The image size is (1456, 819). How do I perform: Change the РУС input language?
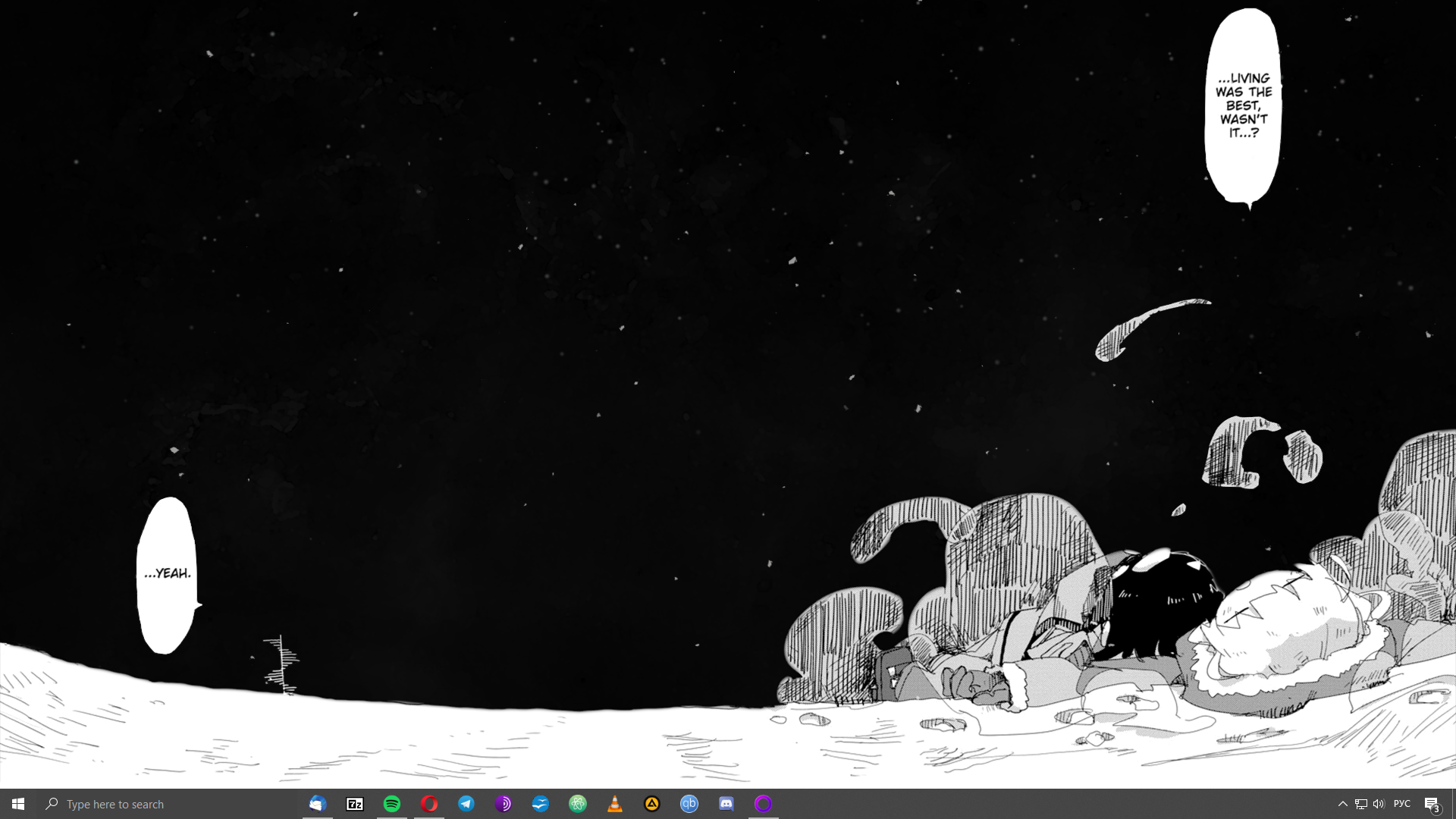[x=1402, y=804]
